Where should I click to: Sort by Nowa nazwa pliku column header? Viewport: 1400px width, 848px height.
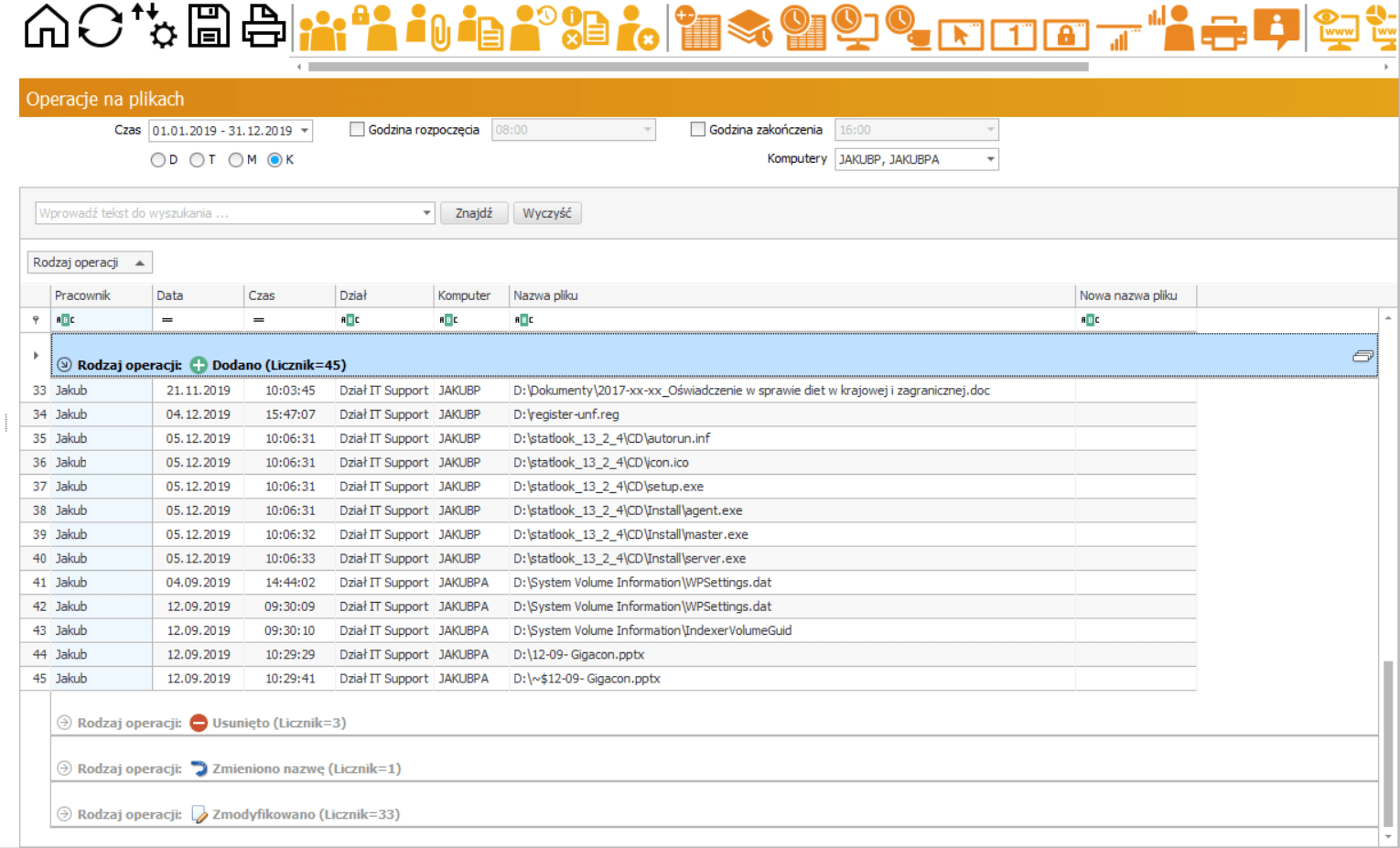click(1136, 295)
